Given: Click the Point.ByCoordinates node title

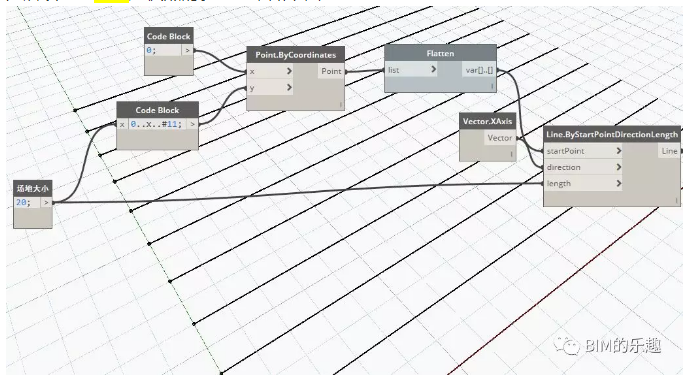Looking at the screenshot, I should tap(295, 55).
